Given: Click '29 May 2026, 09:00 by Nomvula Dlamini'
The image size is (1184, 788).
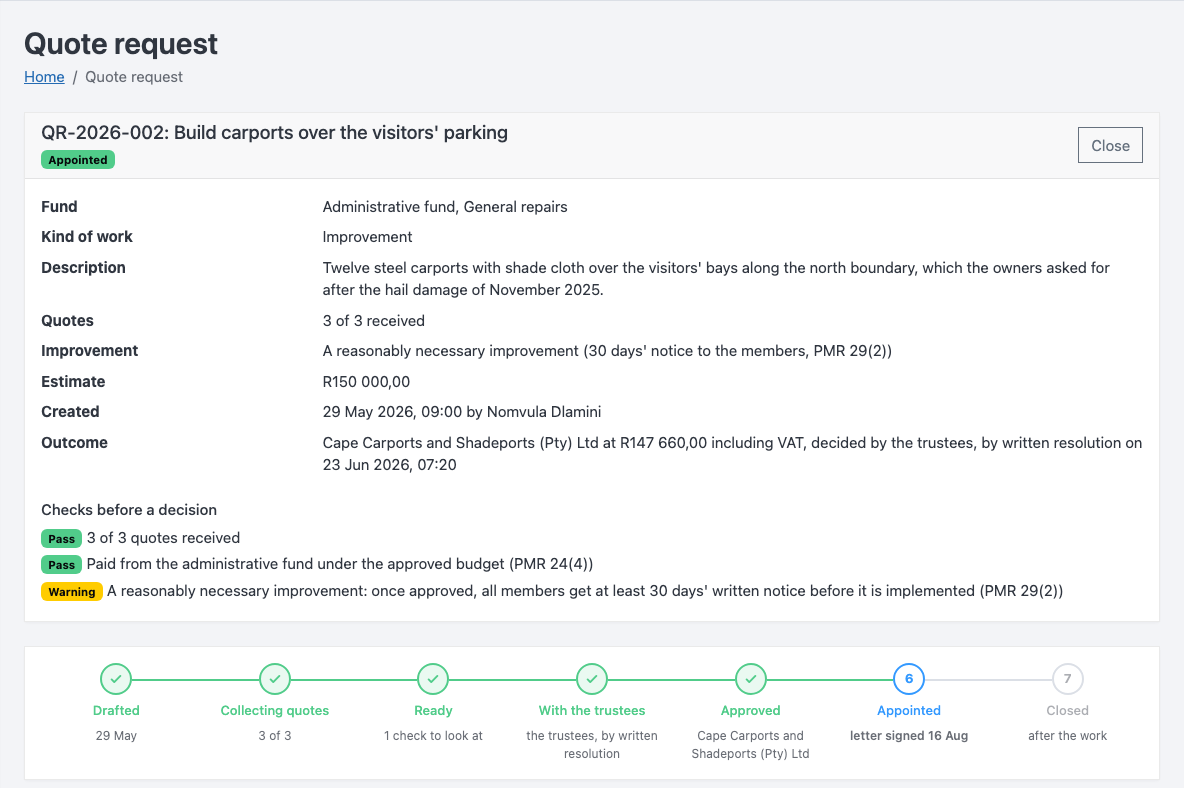Looking at the screenshot, I should pos(462,412).
